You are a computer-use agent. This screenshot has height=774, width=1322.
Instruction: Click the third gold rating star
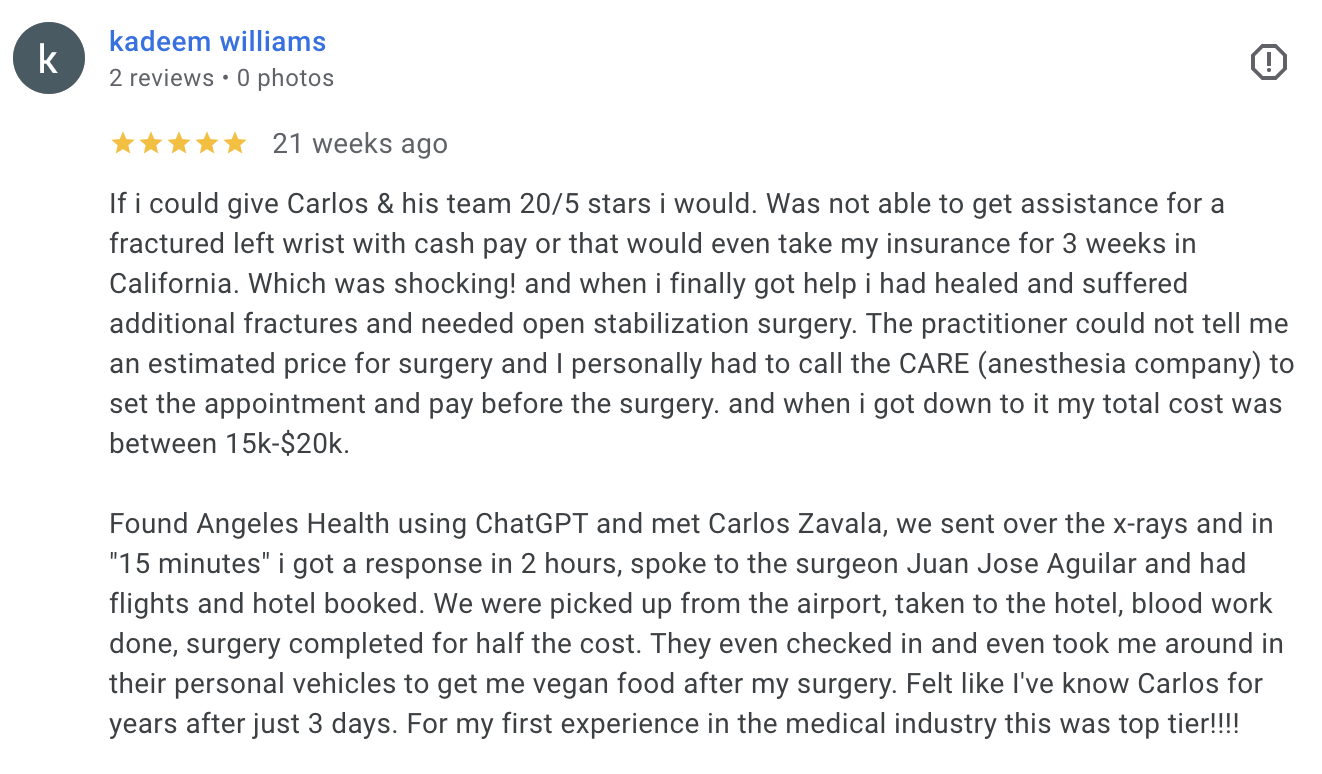pyautogui.click(x=179, y=144)
